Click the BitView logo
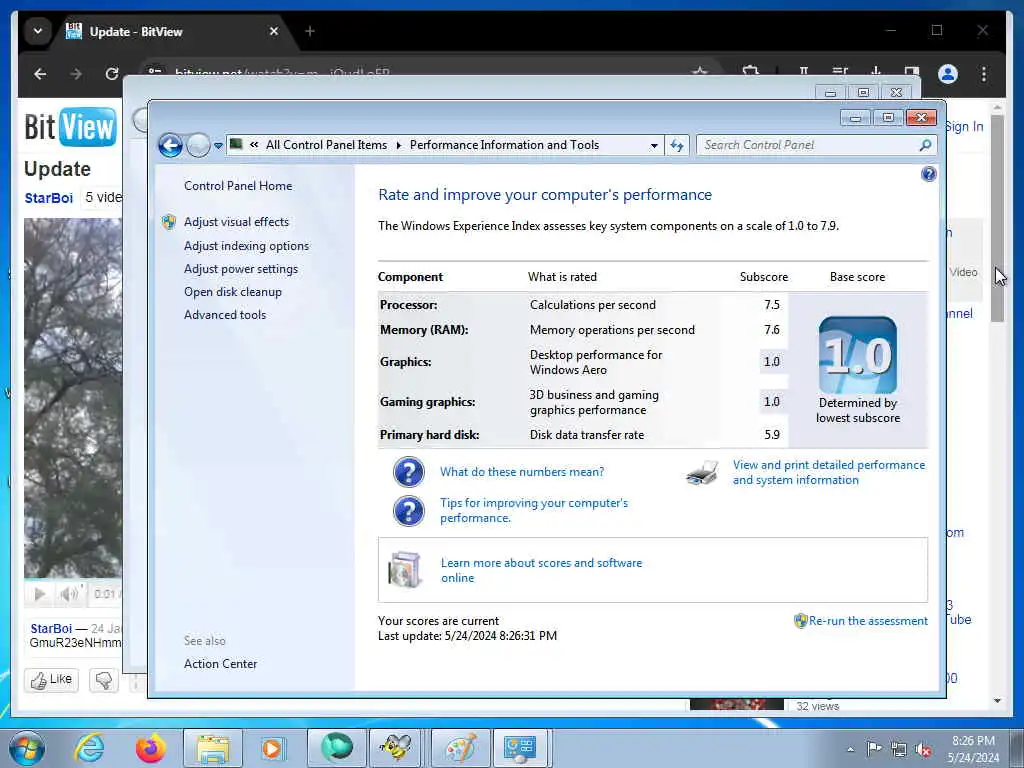1024x768 pixels. tap(71, 127)
